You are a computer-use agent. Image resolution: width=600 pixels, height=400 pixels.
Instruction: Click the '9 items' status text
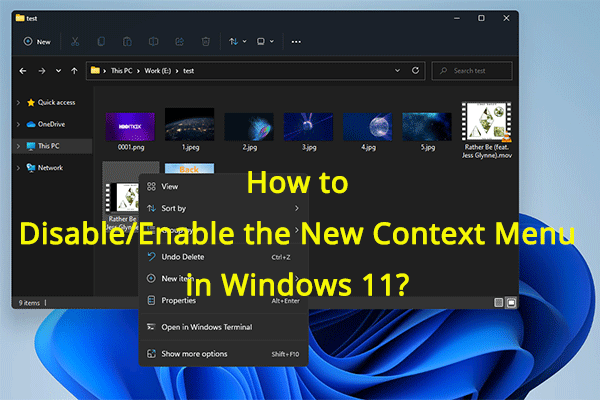(29, 303)
